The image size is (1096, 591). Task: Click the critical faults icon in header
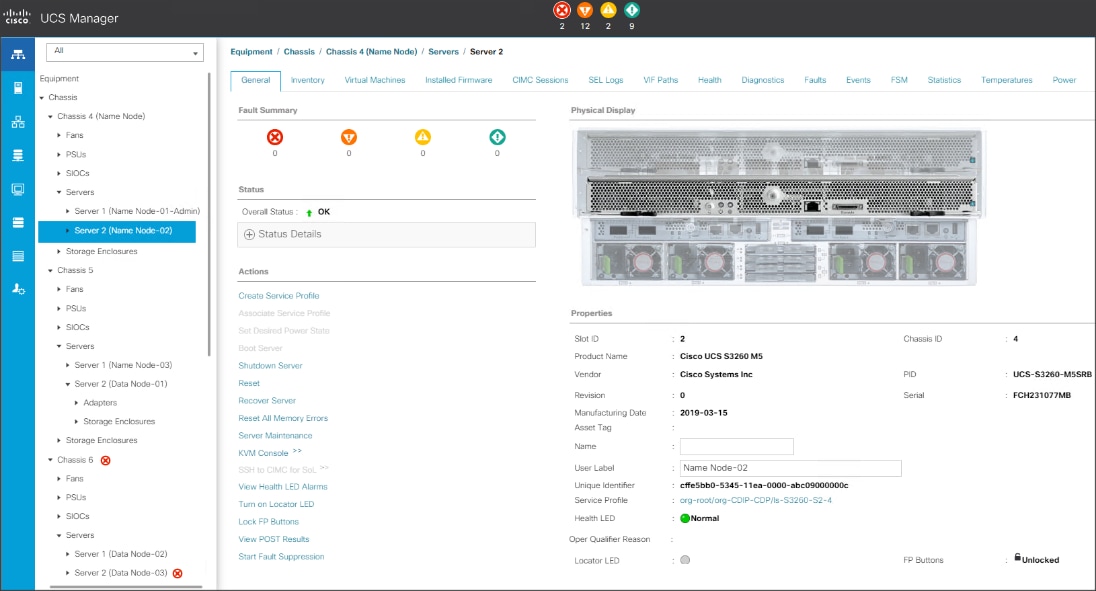(x=562, y=10)
